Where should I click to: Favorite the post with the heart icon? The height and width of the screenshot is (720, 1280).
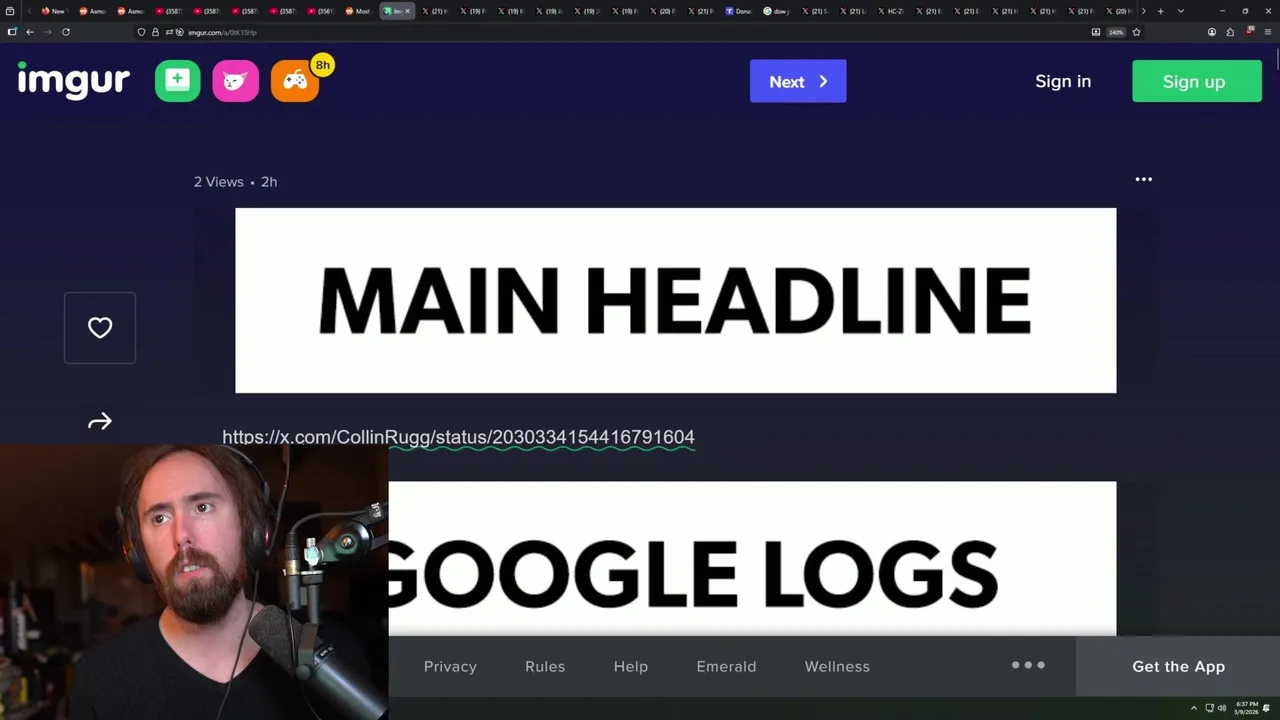[x=100, y=328]
